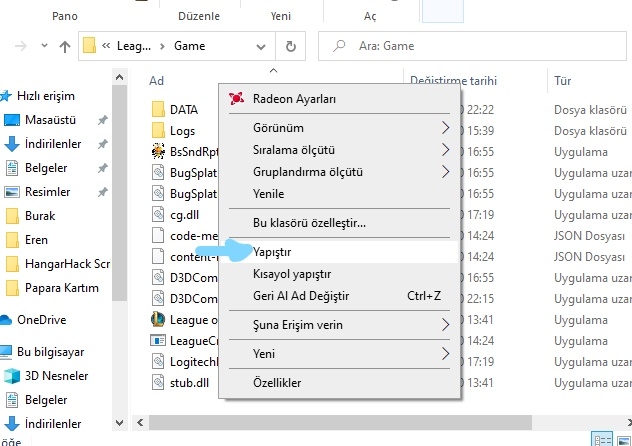Click the Bu bilgisayar computer icon
Screen dimensions: 632x446
coord(6,352)
